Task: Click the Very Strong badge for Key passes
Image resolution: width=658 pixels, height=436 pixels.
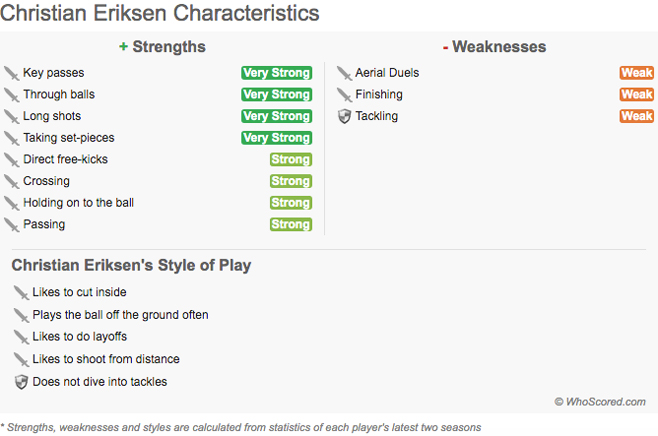Action: pyautogui.click(x=276, y=73)
